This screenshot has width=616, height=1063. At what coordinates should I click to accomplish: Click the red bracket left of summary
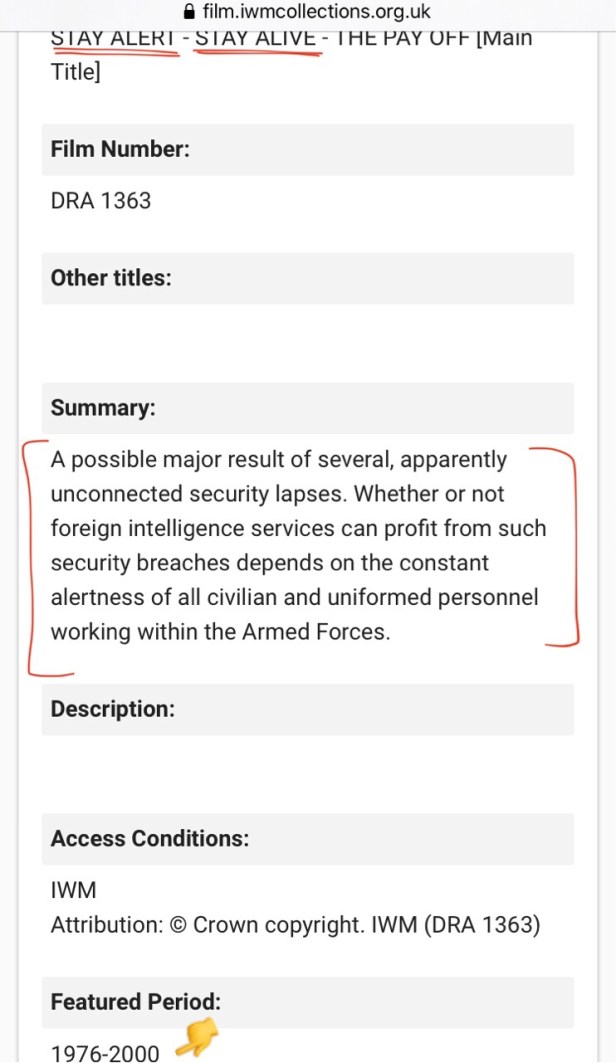(x=30, y=560)
